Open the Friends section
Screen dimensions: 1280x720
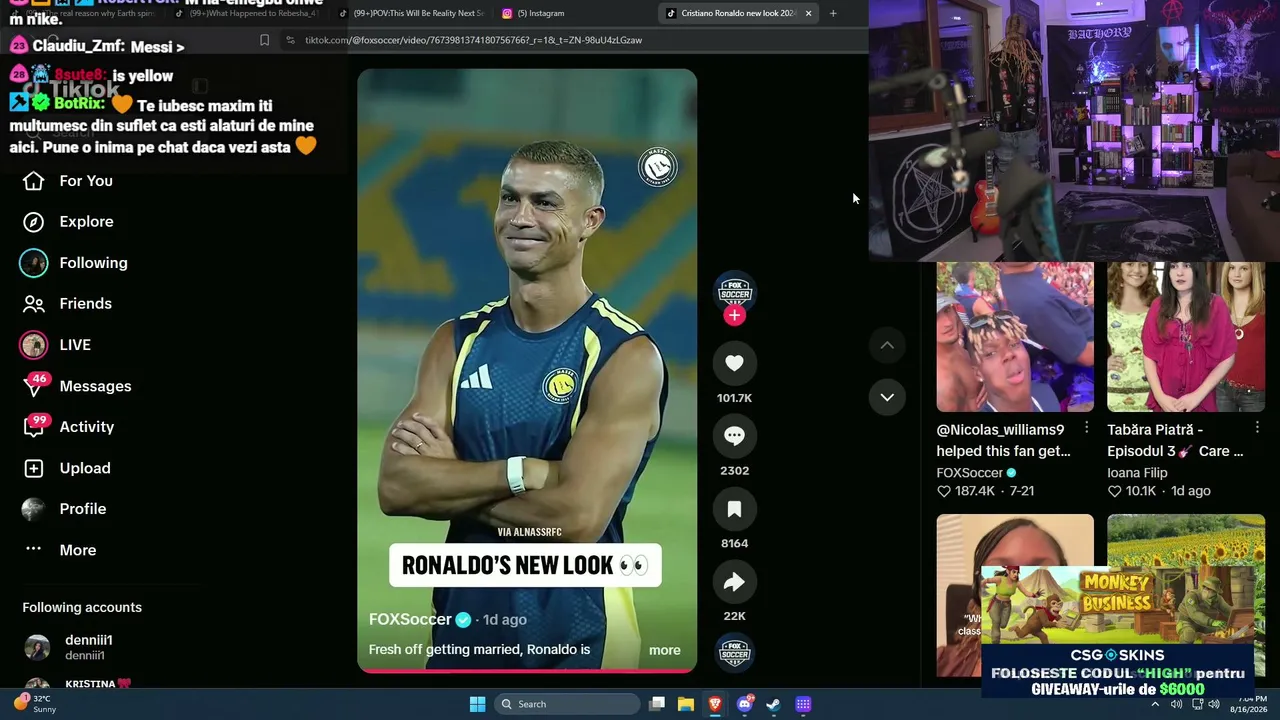click(67, 304)
